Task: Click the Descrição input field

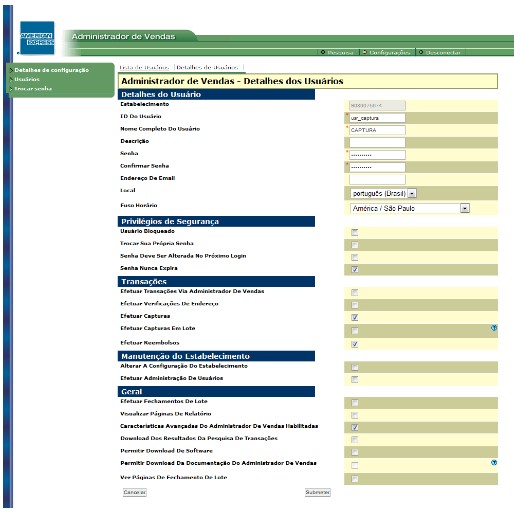Action: 377,142
